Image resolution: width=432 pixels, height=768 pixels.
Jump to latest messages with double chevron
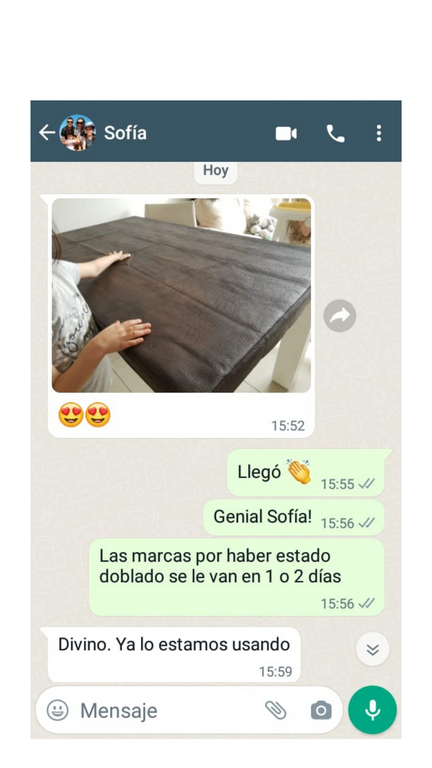tap(373, 649)
